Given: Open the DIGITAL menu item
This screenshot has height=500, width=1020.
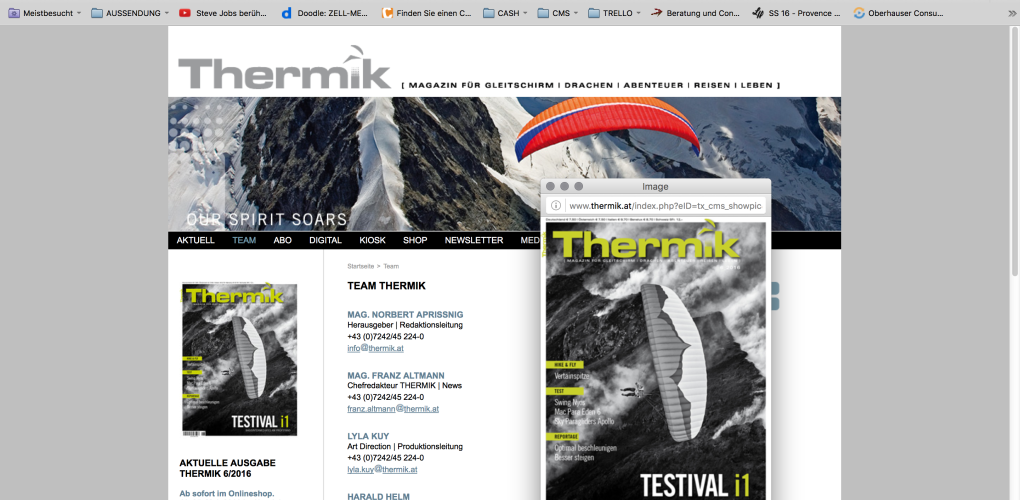Looking at the screenshot, I should tap(325, 241).
